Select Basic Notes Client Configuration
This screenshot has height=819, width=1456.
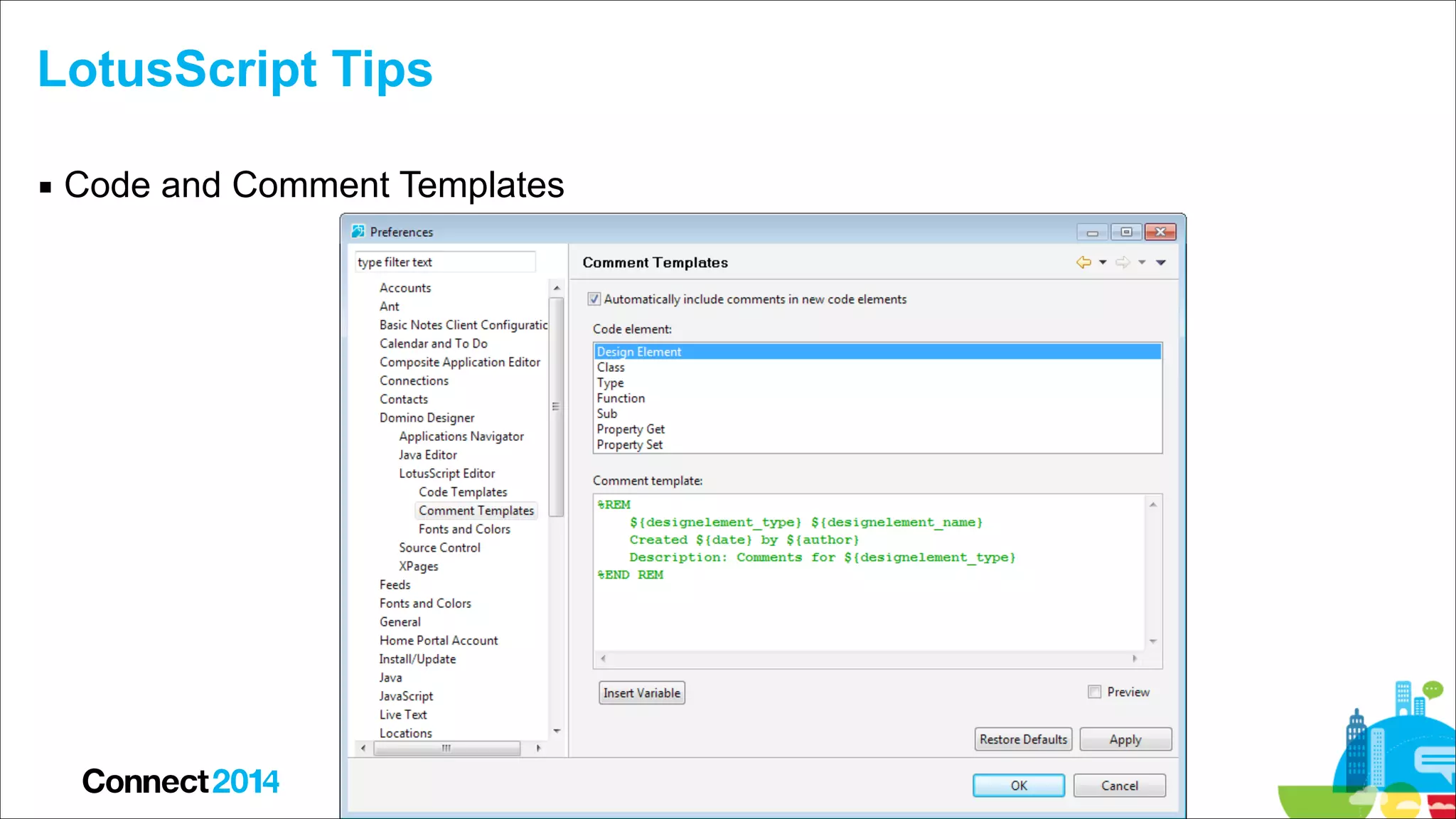(464, 325)
